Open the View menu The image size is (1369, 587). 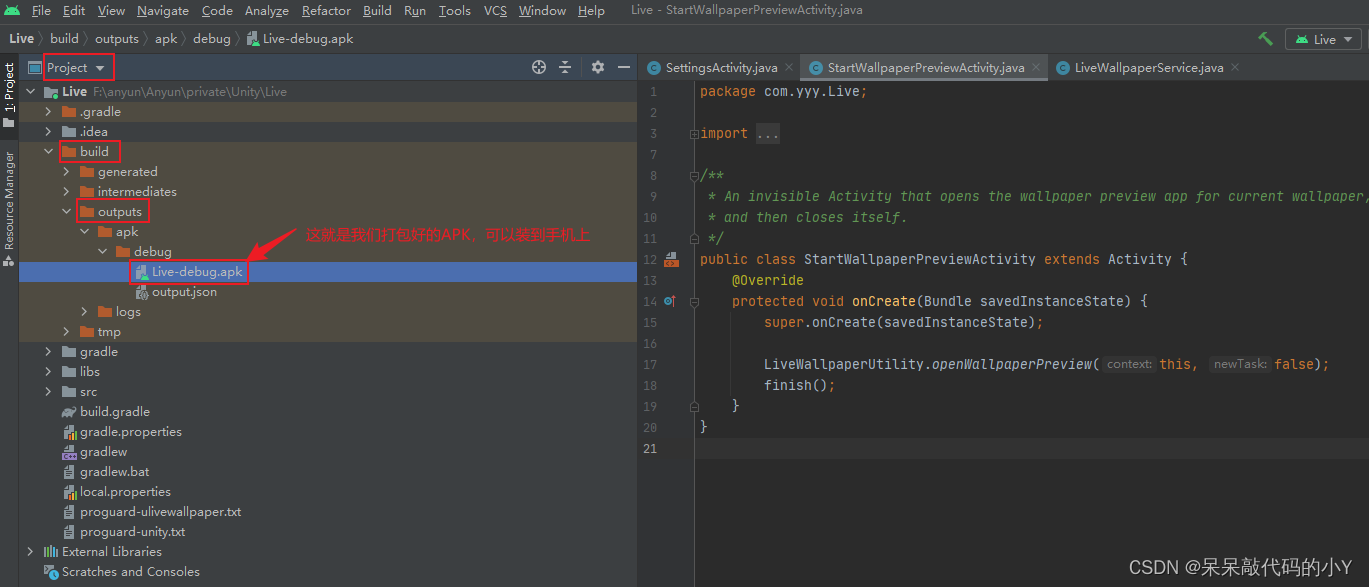(x=111, y=11)
